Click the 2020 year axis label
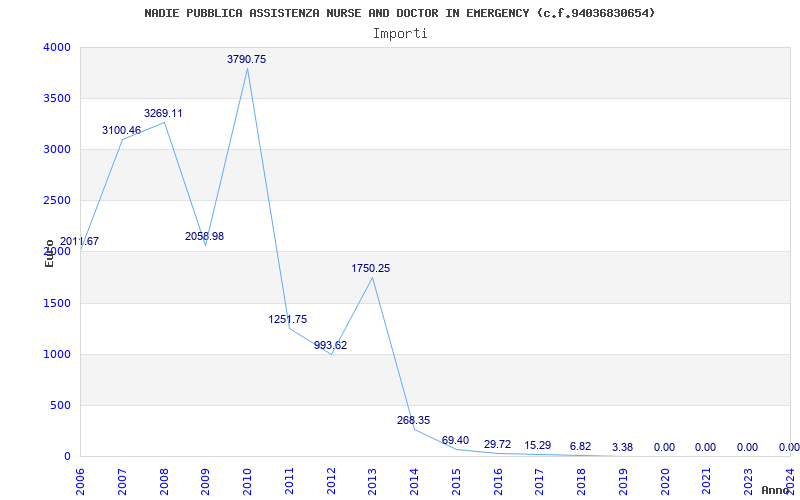 point(665,480)
